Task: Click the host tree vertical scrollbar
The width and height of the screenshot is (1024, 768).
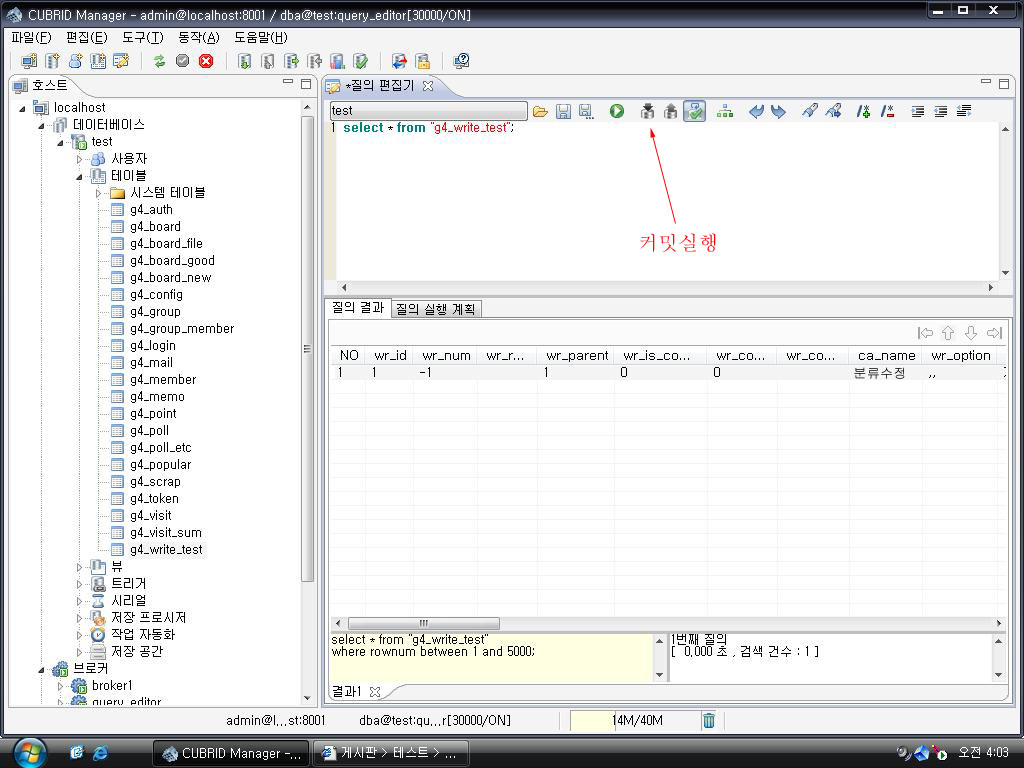Action: click(308, 348)
